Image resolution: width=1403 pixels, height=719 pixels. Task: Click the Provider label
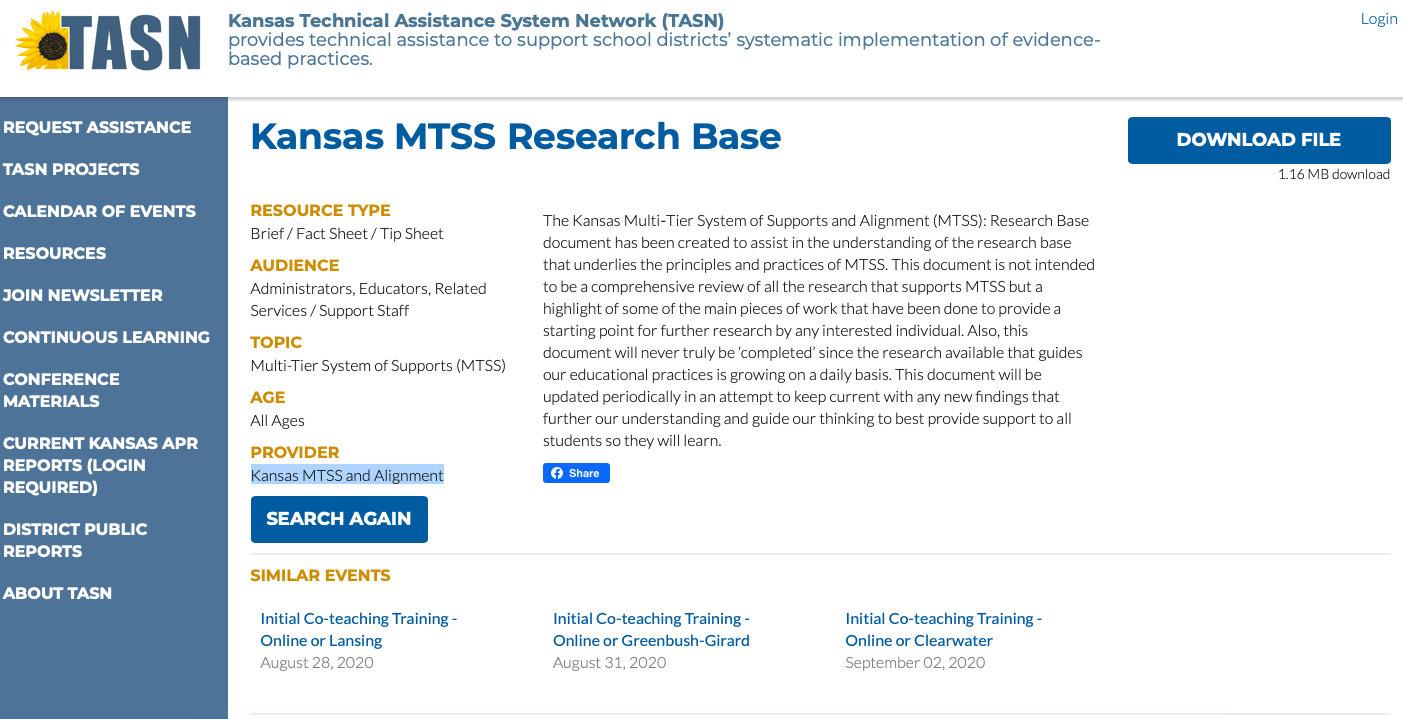(295, 452)
